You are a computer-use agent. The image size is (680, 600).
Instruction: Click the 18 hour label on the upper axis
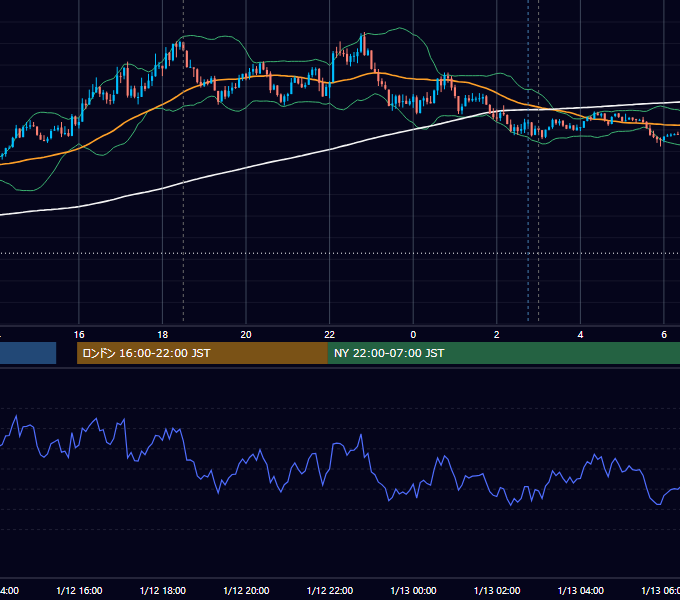pos(163,335)
